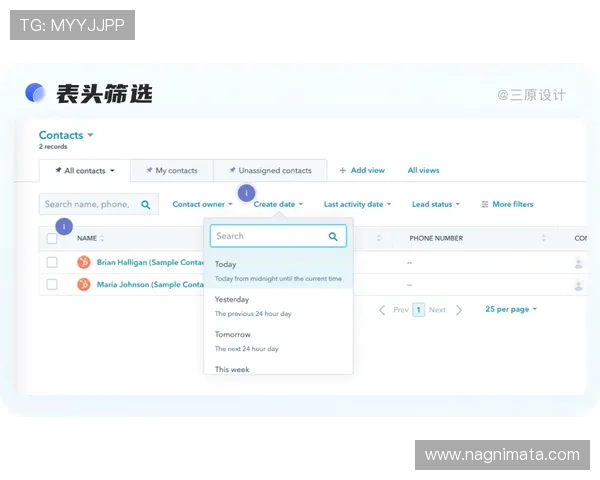600x480 pixels.
Task: Select the All contacts tab
Action: (x=85, y=171)
